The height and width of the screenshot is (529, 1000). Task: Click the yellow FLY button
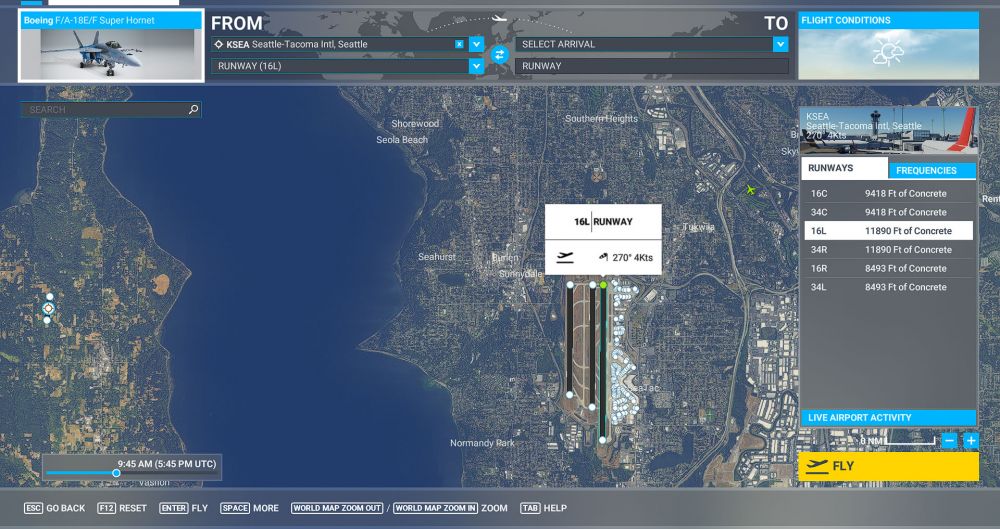coord(888,466)
